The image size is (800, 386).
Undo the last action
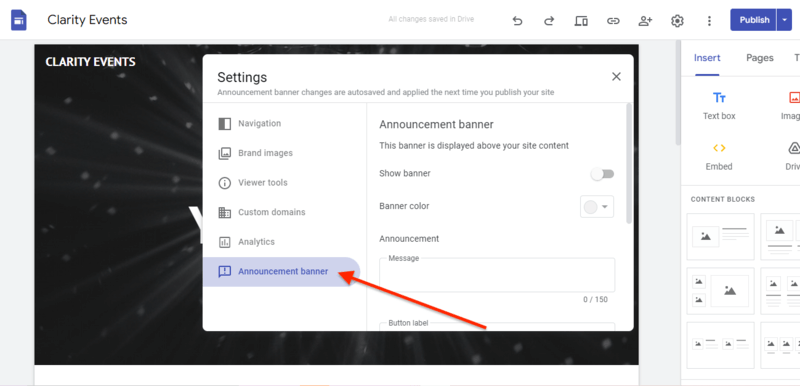[x=517, y=21]
